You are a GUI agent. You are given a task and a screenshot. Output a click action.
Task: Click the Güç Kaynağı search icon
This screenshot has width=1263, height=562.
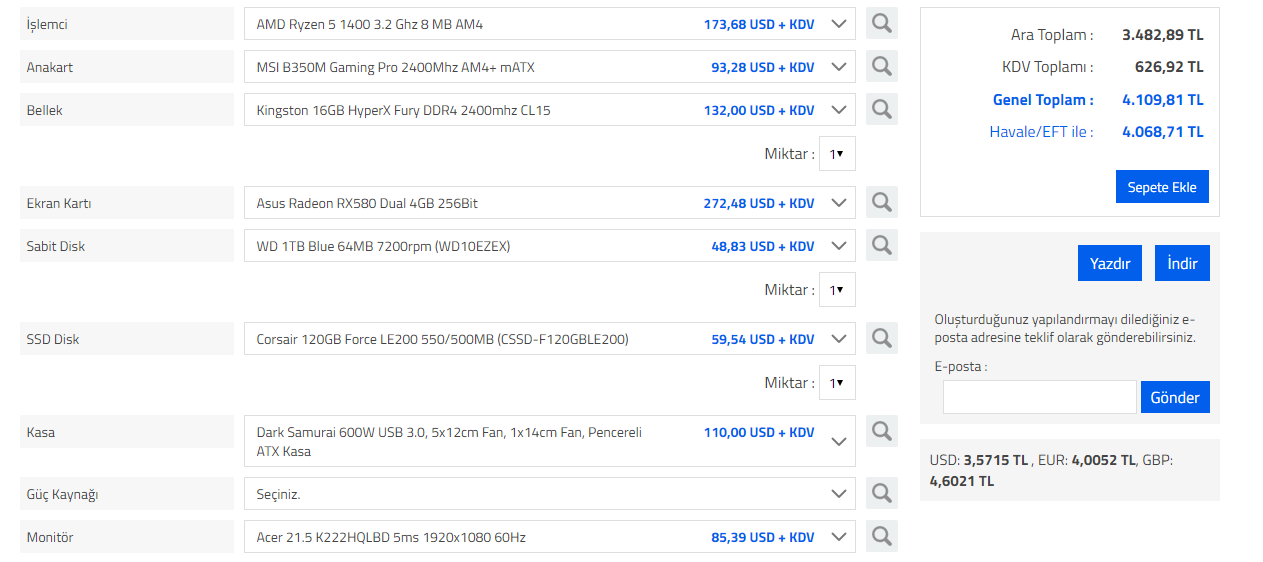click(881, 493)
